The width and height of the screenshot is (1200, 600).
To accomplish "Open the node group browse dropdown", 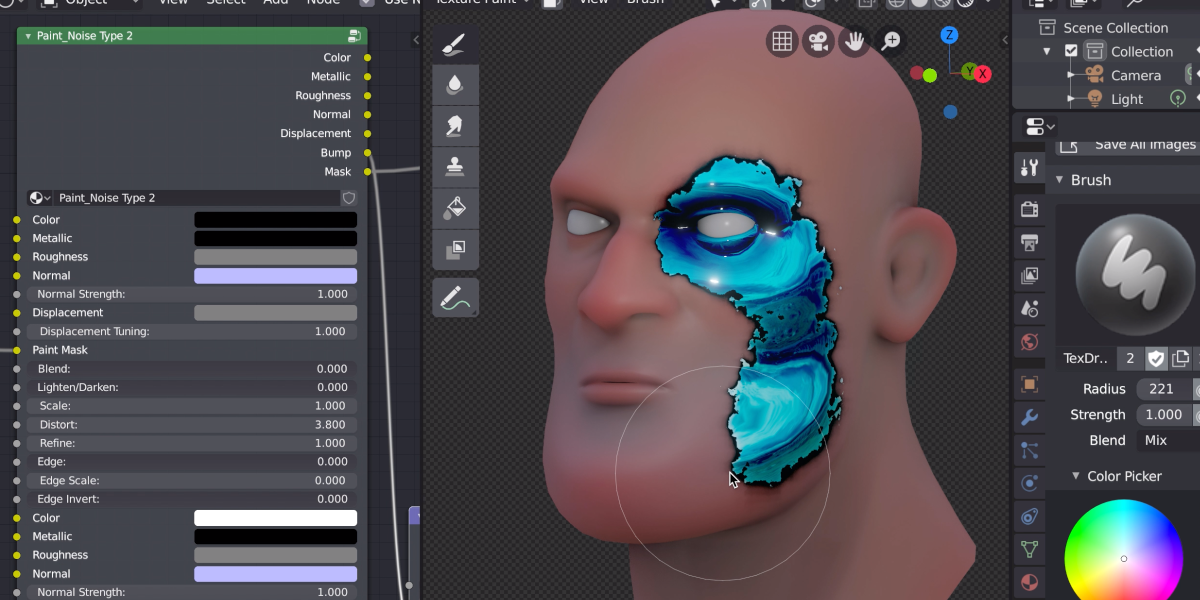I will (x=40, y=198).
